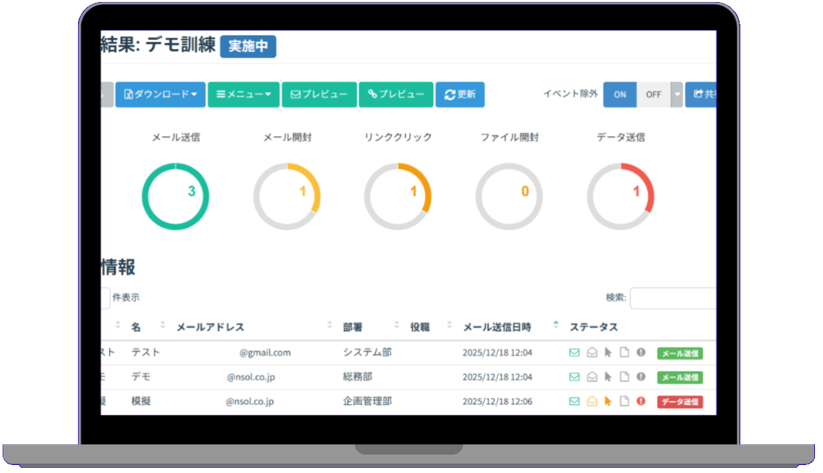Click open-mail icon in デモ row
823x473 pixels.
pos(591,377)
